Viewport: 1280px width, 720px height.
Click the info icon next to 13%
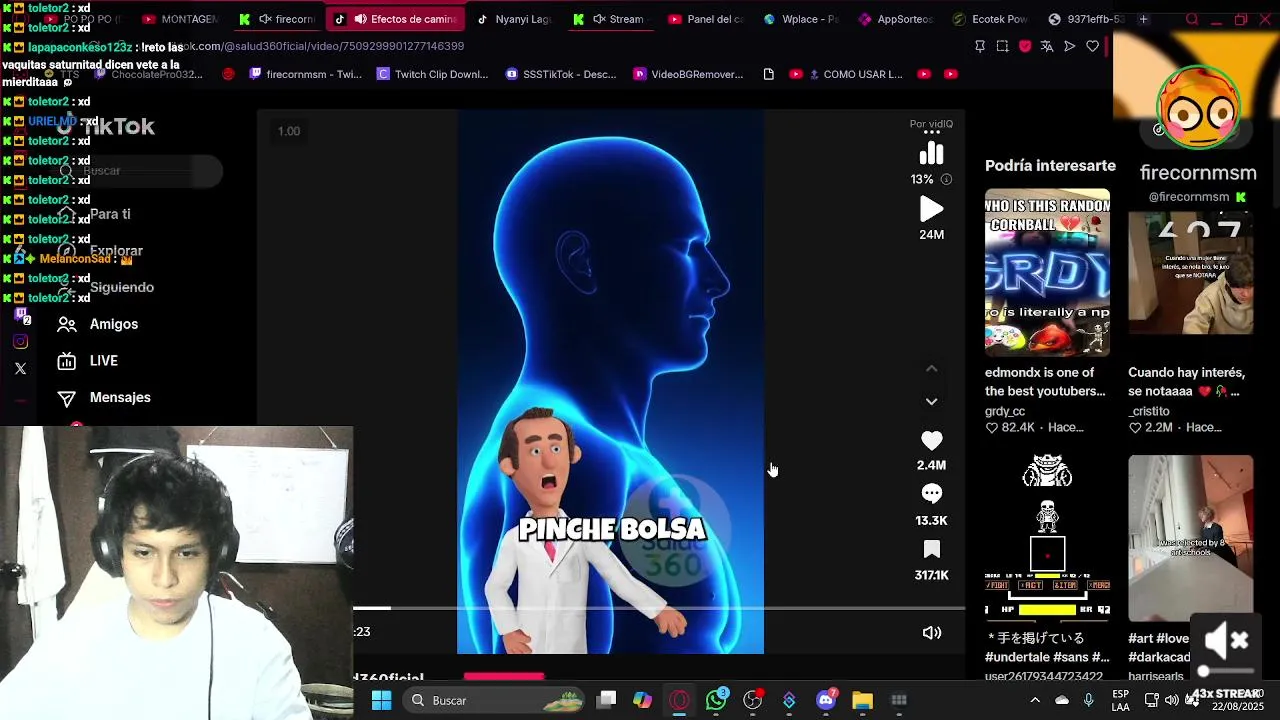pyautogui.click(x=946, y=179)
